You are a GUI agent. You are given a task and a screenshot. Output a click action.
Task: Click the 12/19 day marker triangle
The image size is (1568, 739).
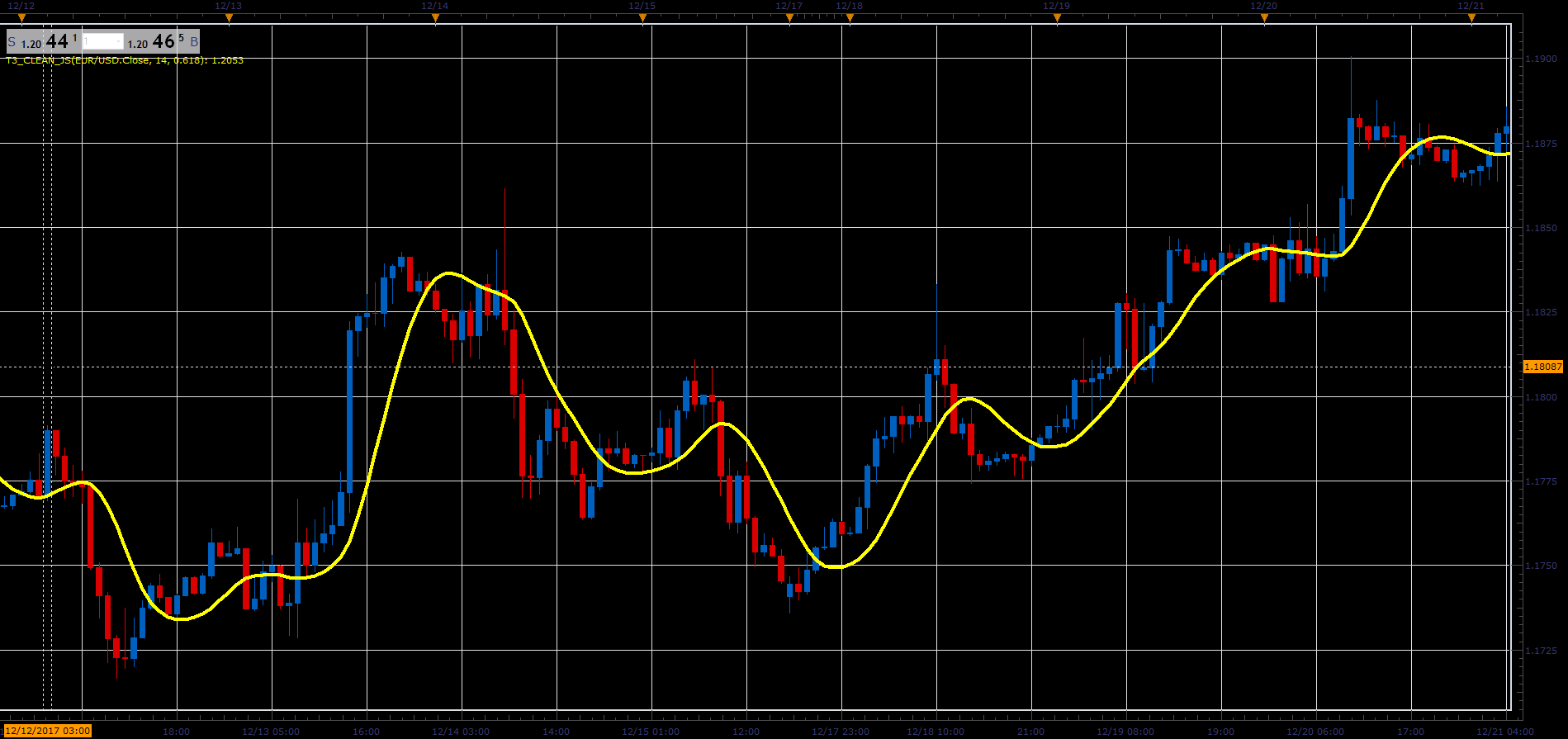click(1058, 18)
